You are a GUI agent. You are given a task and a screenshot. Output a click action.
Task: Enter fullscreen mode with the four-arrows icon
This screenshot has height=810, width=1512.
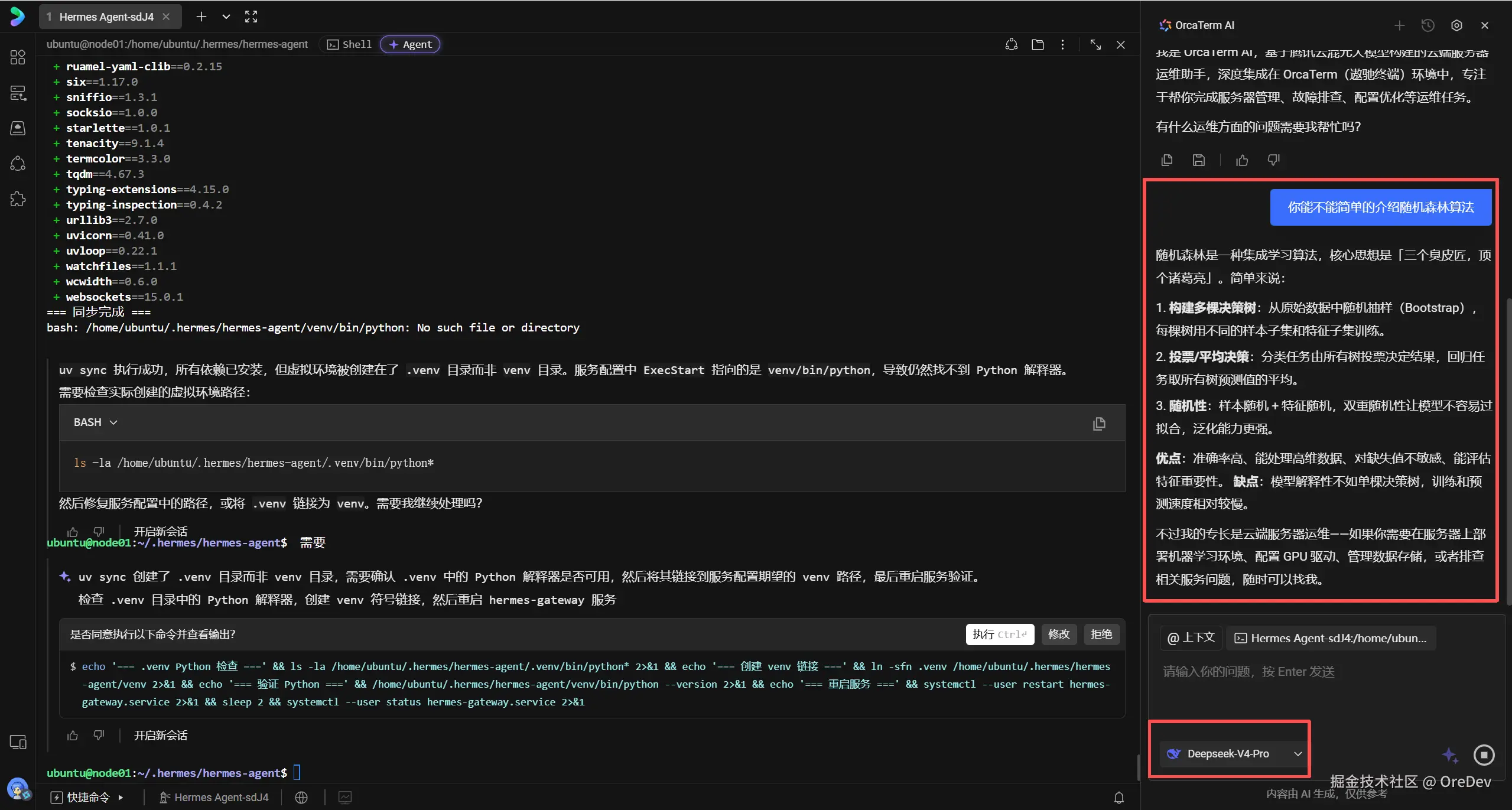[251, 17]
